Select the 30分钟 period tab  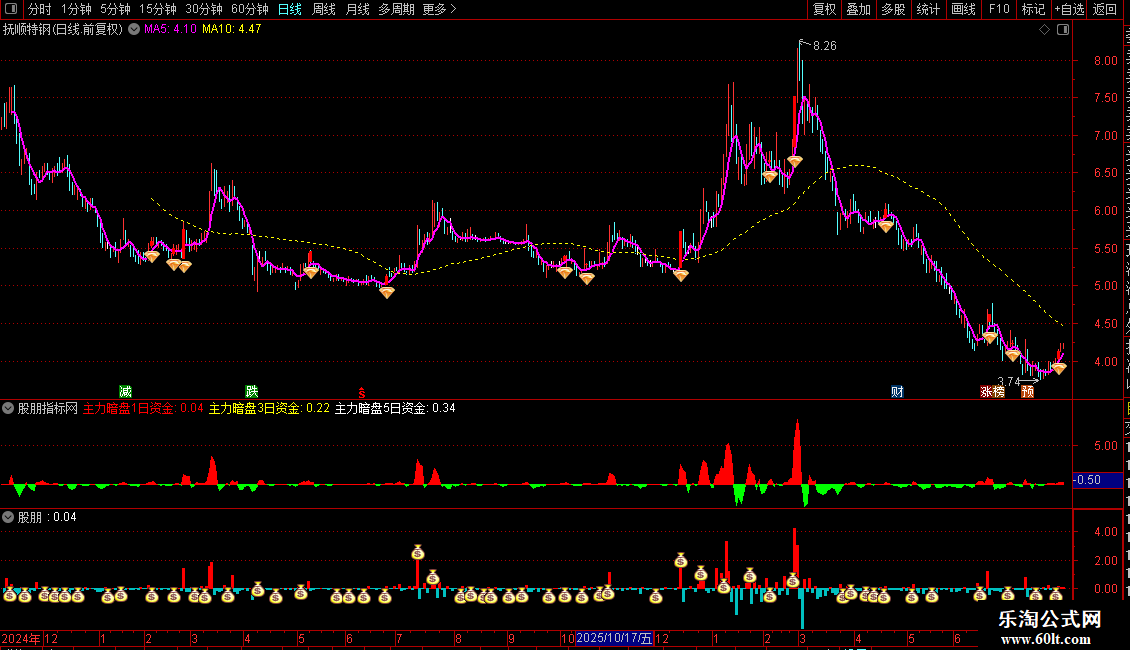pyautogui.click(x=204, y=9)
